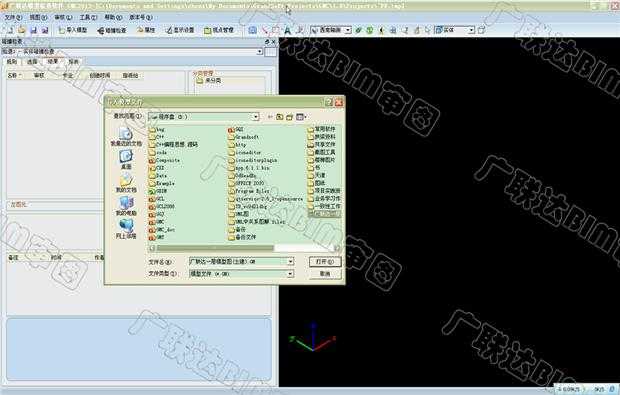Select the Data folder
620x395 pixels.
[x=158, y=176]
